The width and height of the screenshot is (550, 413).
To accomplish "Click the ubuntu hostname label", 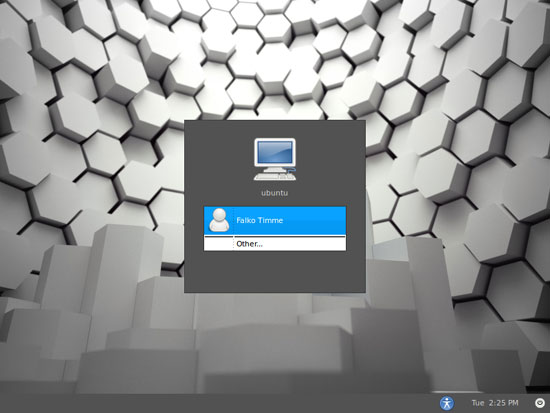I will click(x=275, y=193).
